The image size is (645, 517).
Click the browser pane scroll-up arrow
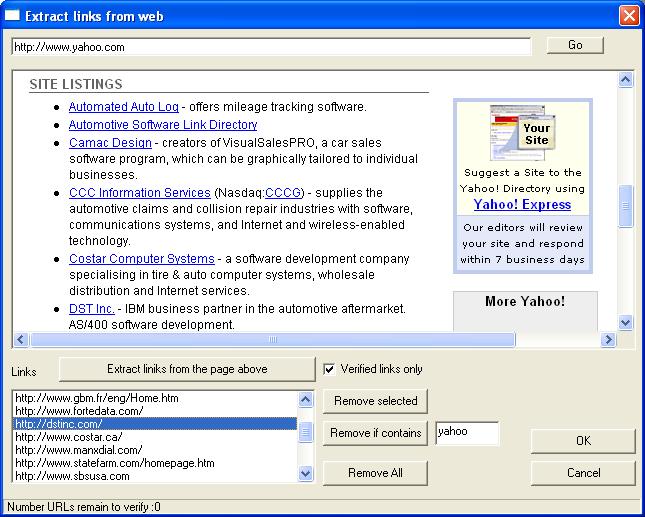(x=625, y=79)
